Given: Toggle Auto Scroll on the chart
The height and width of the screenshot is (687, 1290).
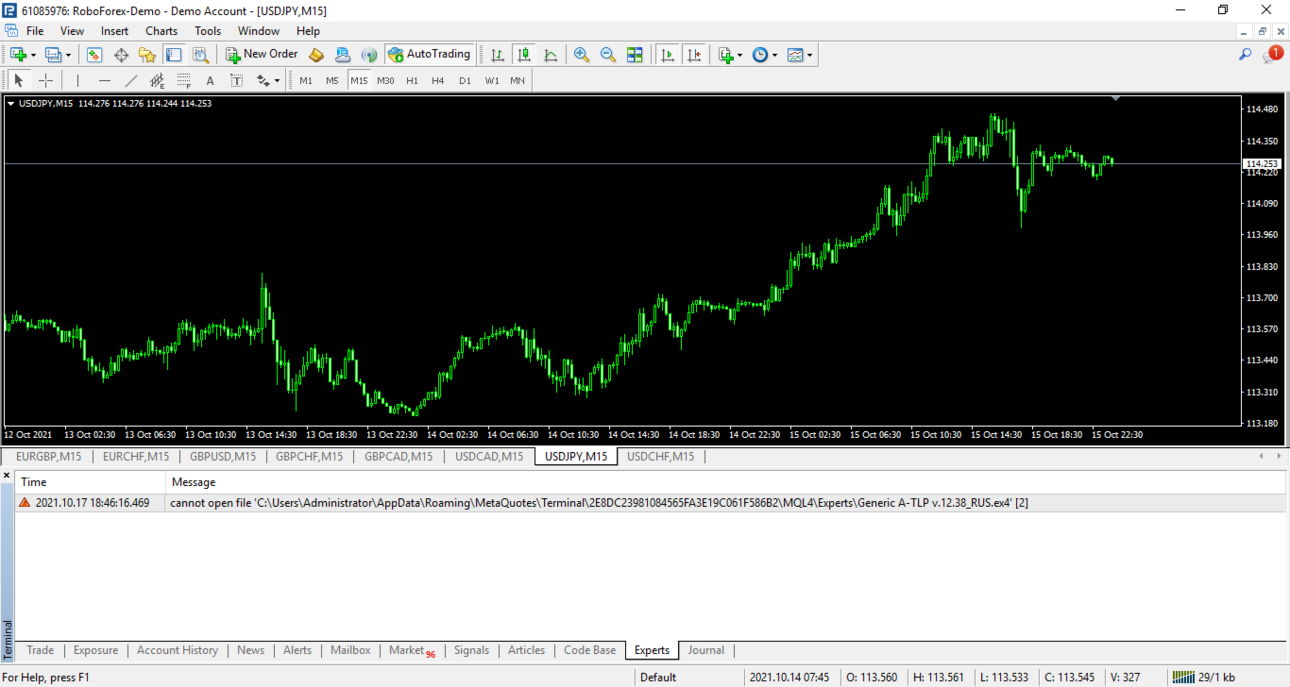Looking at the screenshot, I should click(668, 55).
